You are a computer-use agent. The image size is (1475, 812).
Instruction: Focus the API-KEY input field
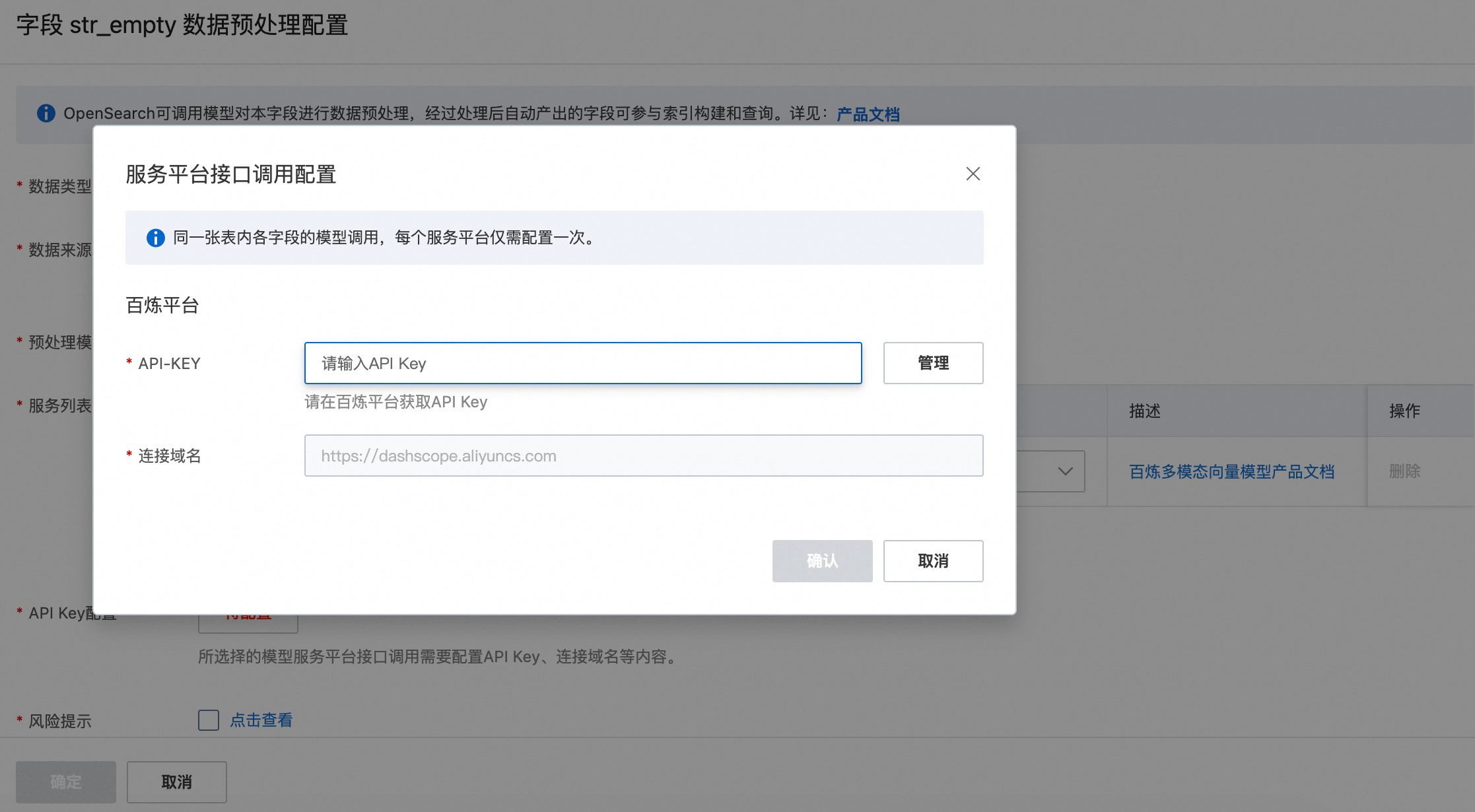(582, 363)
